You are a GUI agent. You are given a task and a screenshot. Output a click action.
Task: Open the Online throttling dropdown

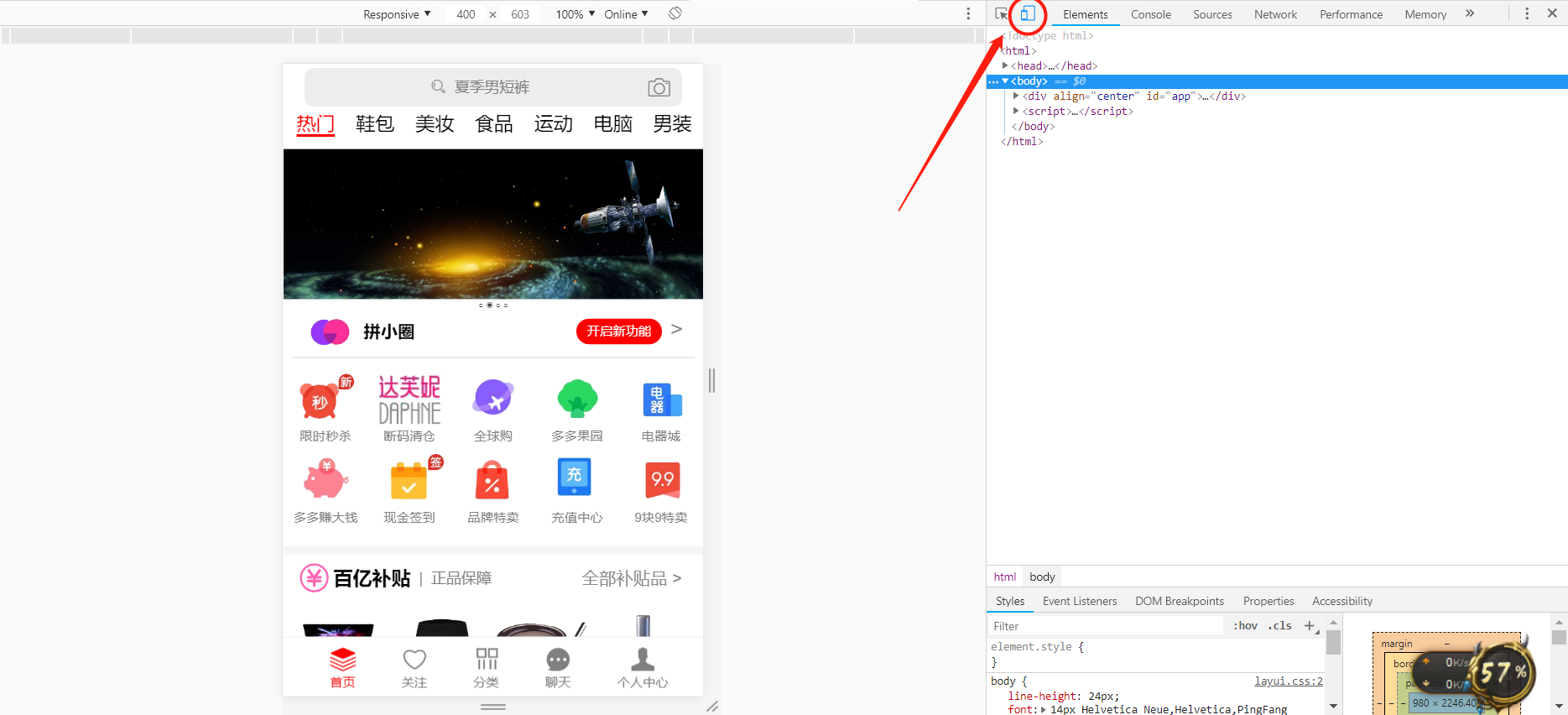pos(626,14)
